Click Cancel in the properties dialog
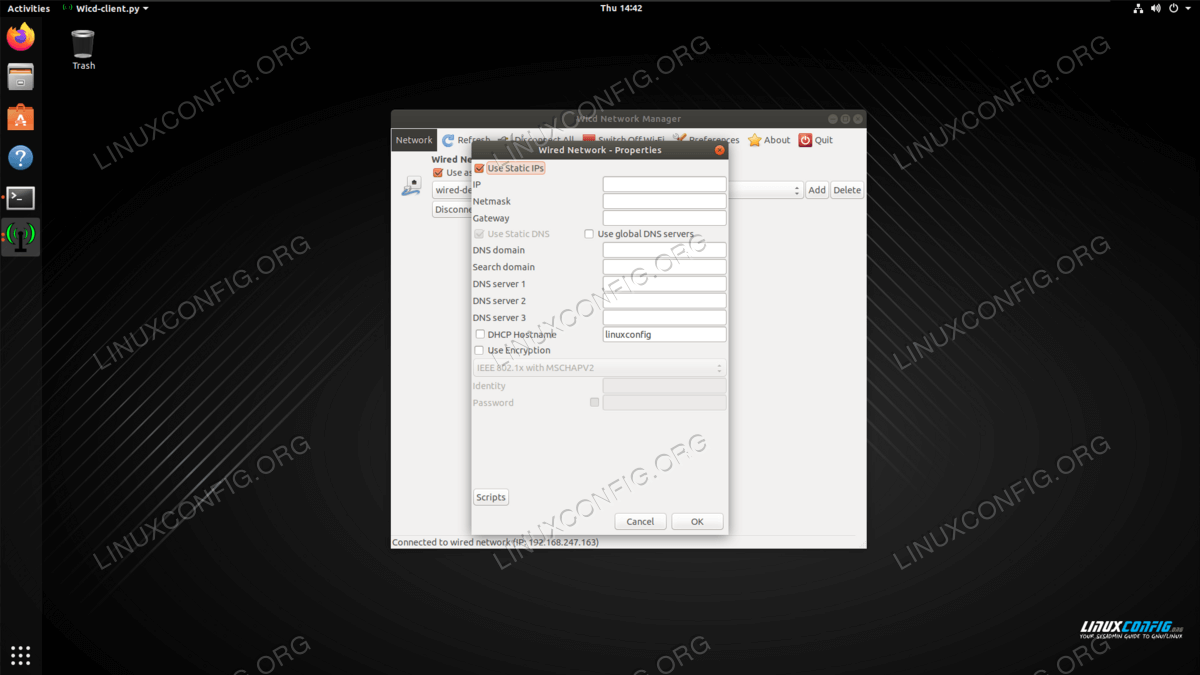 [x=640, y=521]
